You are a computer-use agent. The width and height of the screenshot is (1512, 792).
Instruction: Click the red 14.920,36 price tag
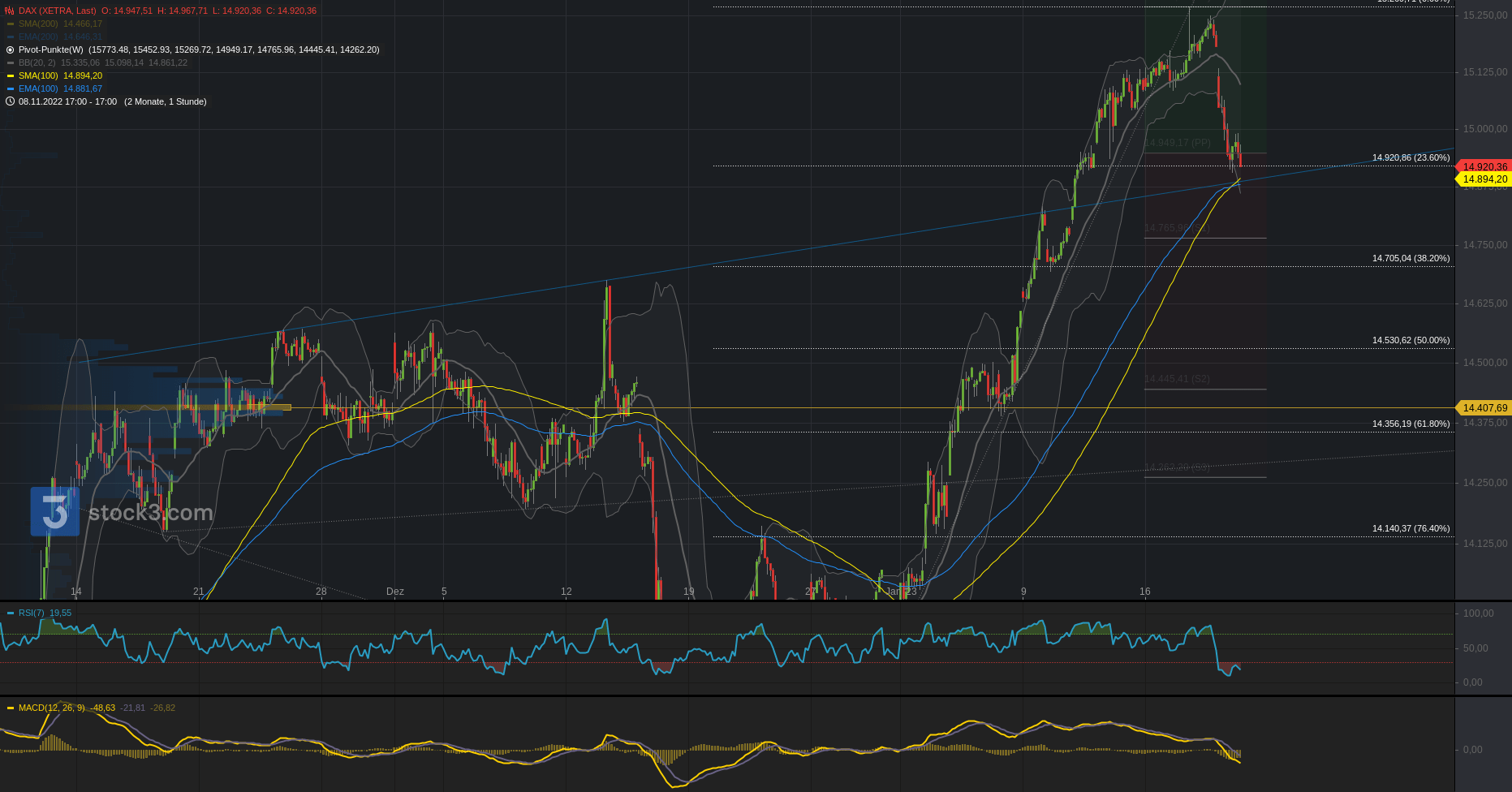click(x=1484, y=167)
